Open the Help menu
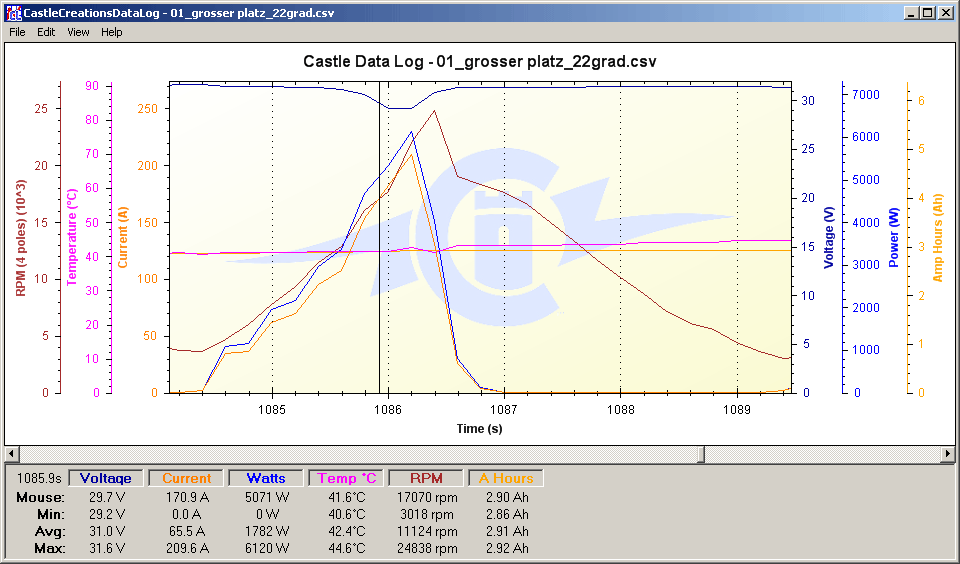The image size is (960, 564). click(111, 32)
